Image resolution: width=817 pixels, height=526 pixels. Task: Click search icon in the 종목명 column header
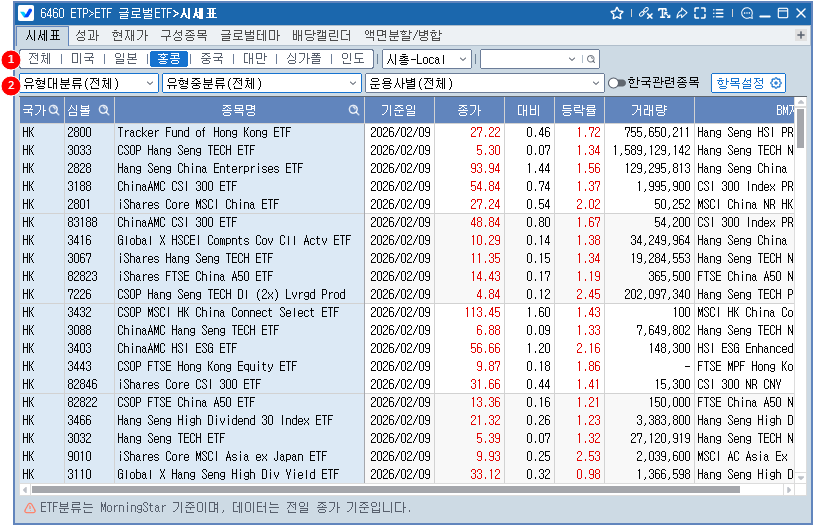(x=353, y=109)
